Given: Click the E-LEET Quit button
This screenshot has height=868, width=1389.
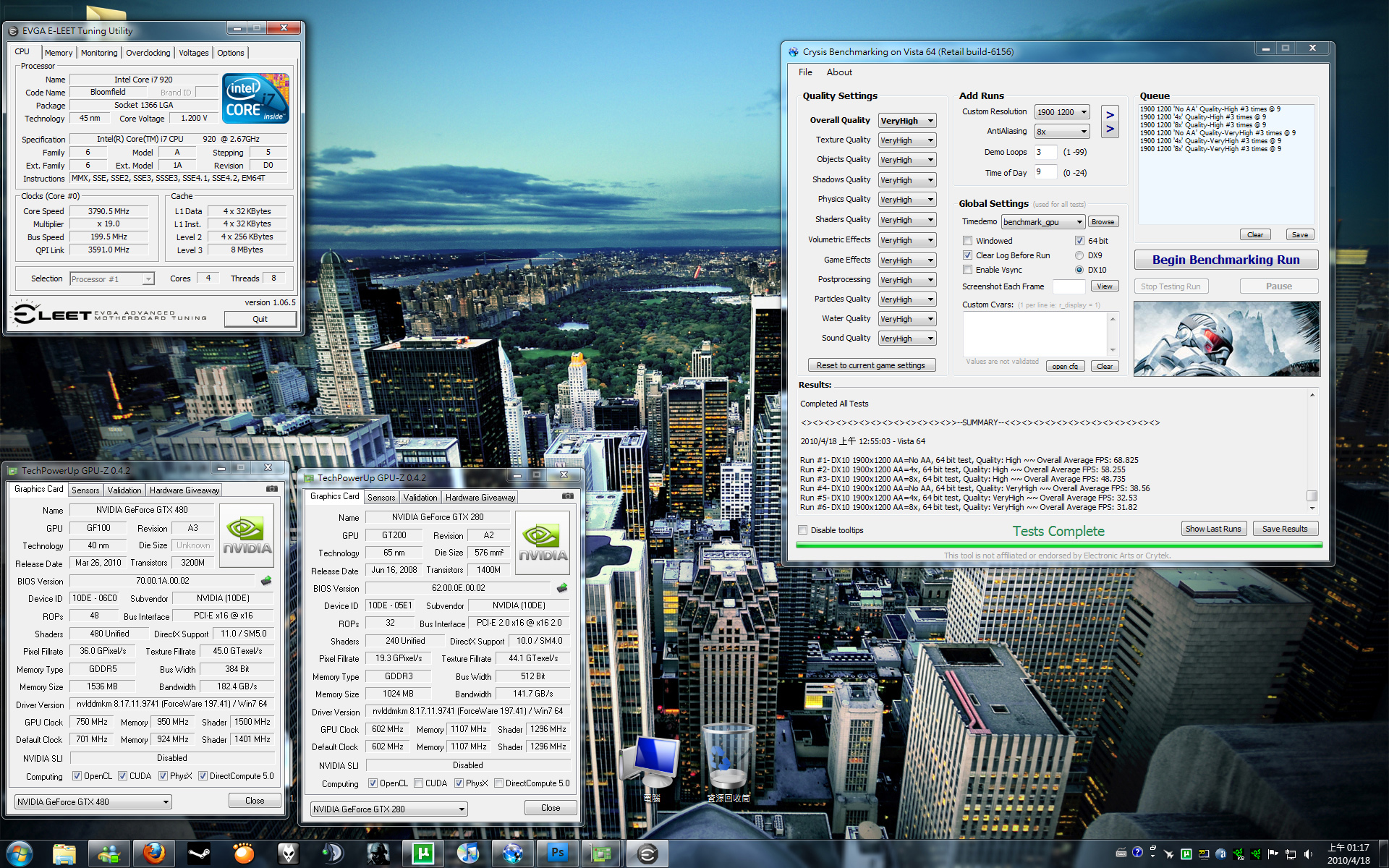Looking at the screenshot, I should coord(260,319).
